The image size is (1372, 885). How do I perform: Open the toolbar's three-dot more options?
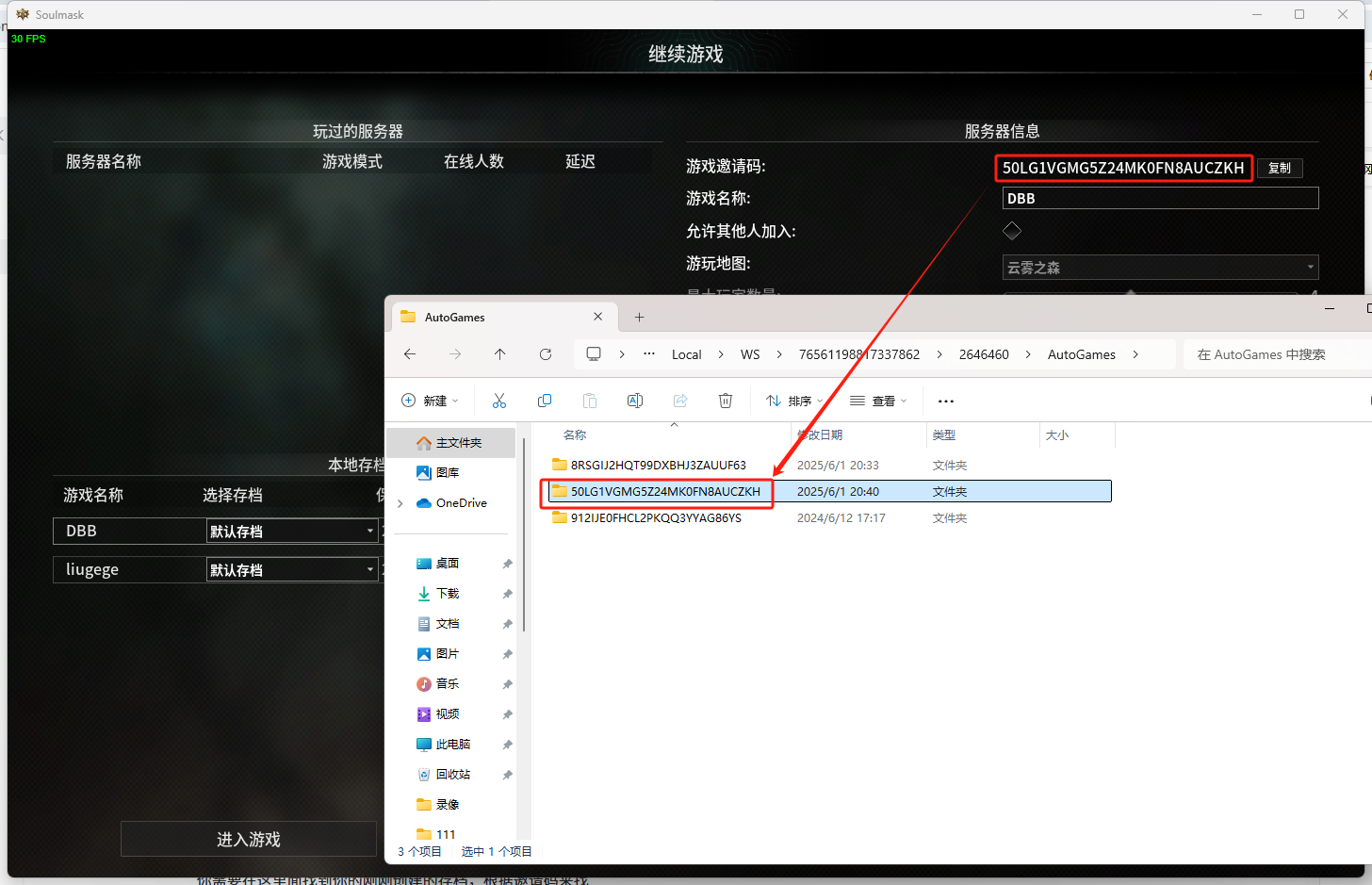pos(946,401)
